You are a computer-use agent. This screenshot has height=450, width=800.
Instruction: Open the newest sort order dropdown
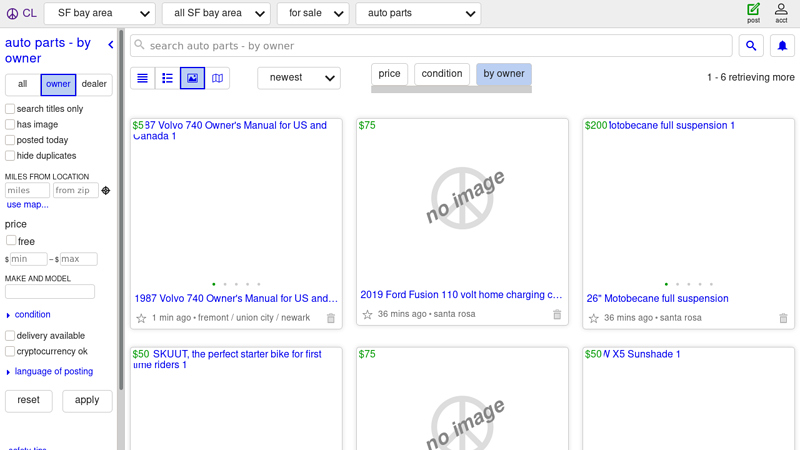tap(299, 78)
